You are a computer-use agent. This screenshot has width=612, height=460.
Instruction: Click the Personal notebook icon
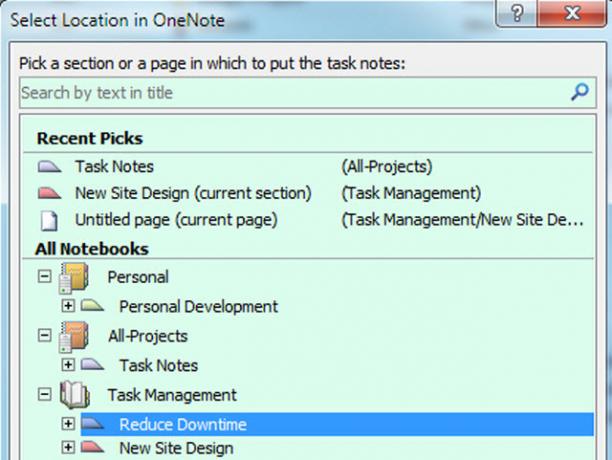pyautogui.click(x=74, y=278)
